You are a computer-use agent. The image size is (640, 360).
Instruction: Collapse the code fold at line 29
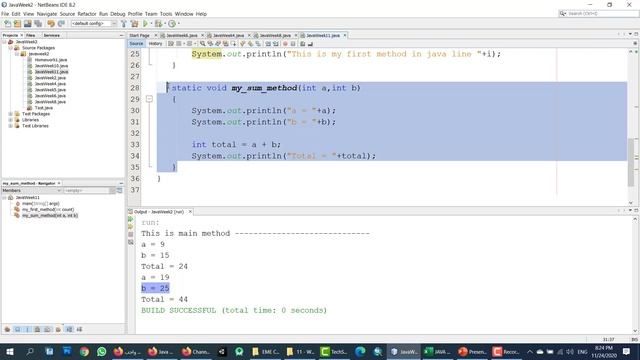(149, 99)
